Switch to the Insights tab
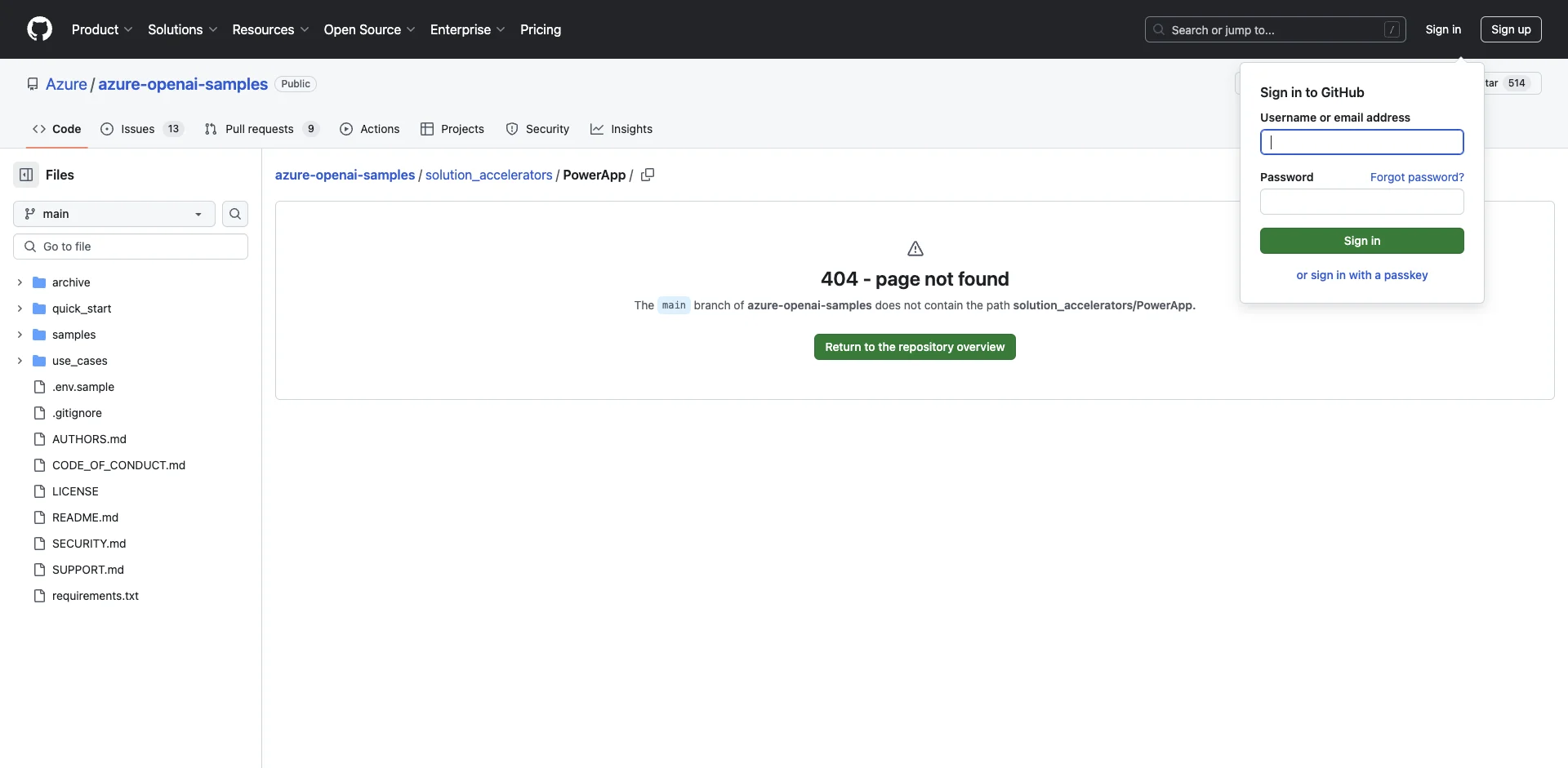 tap(621, 129)
